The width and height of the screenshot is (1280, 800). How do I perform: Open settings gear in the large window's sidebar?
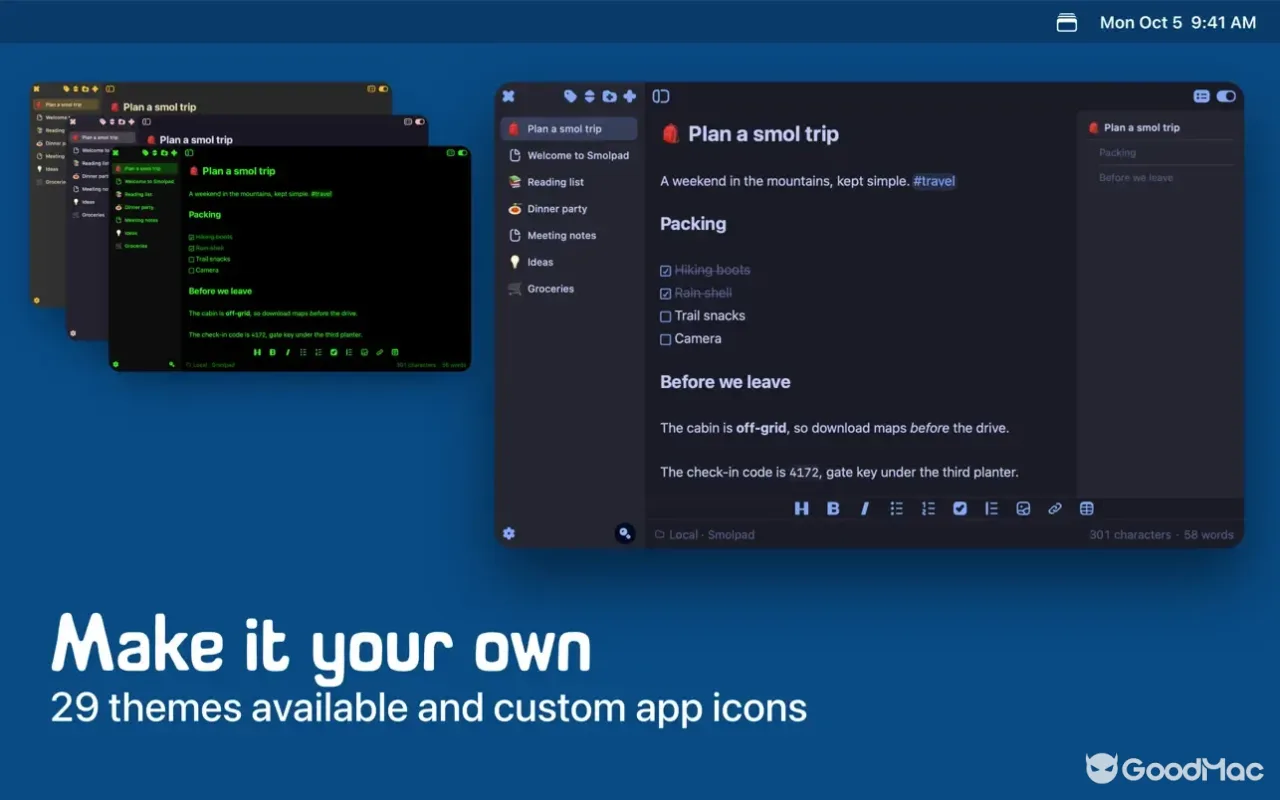point(509,533)
